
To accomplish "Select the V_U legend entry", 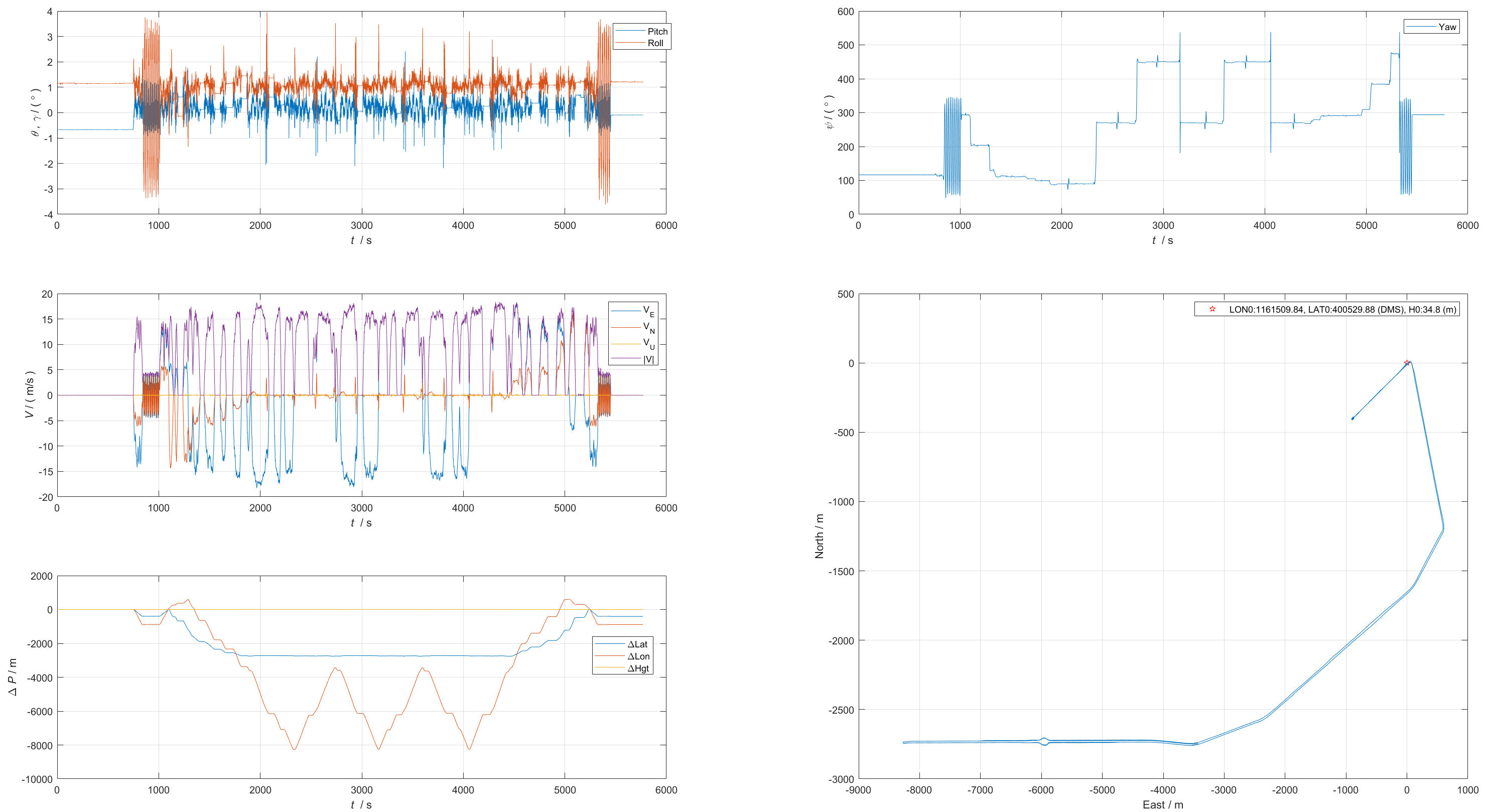I will coord(633,343).
